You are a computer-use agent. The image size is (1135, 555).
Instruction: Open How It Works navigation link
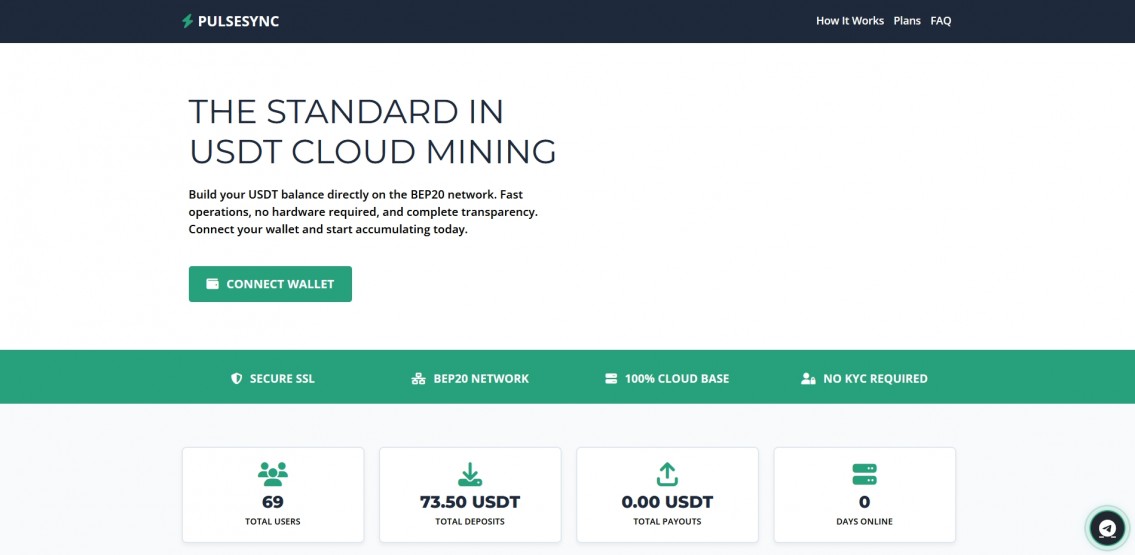tap(849, 21)
